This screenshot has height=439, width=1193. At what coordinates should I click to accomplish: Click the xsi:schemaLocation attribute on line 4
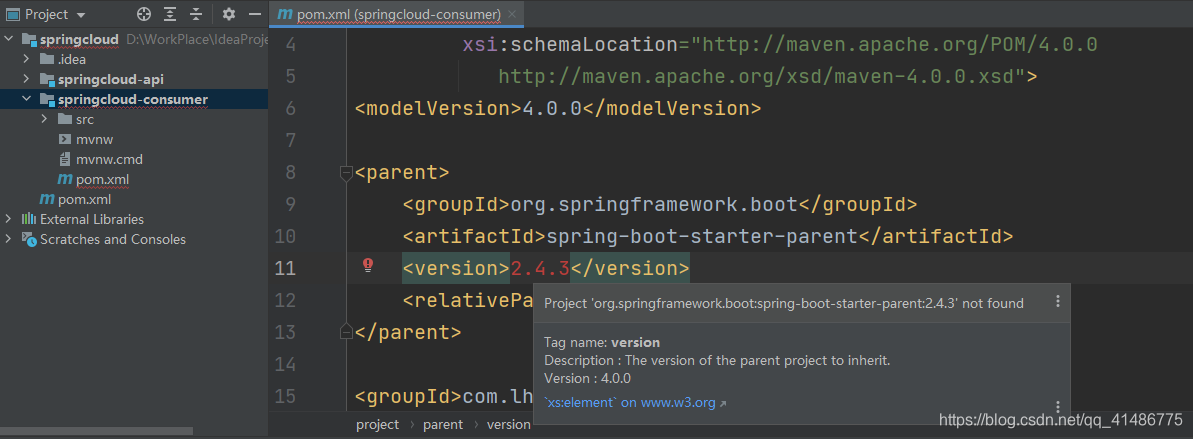click(x=569, y=44)
